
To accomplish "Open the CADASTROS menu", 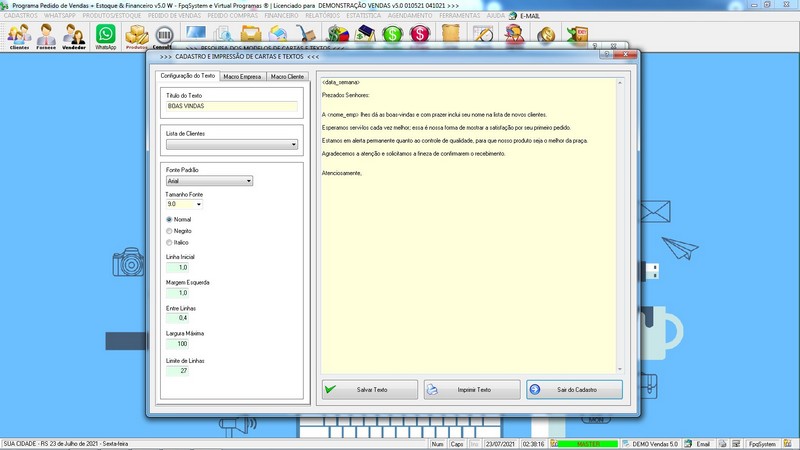I will tap(20, 16).
